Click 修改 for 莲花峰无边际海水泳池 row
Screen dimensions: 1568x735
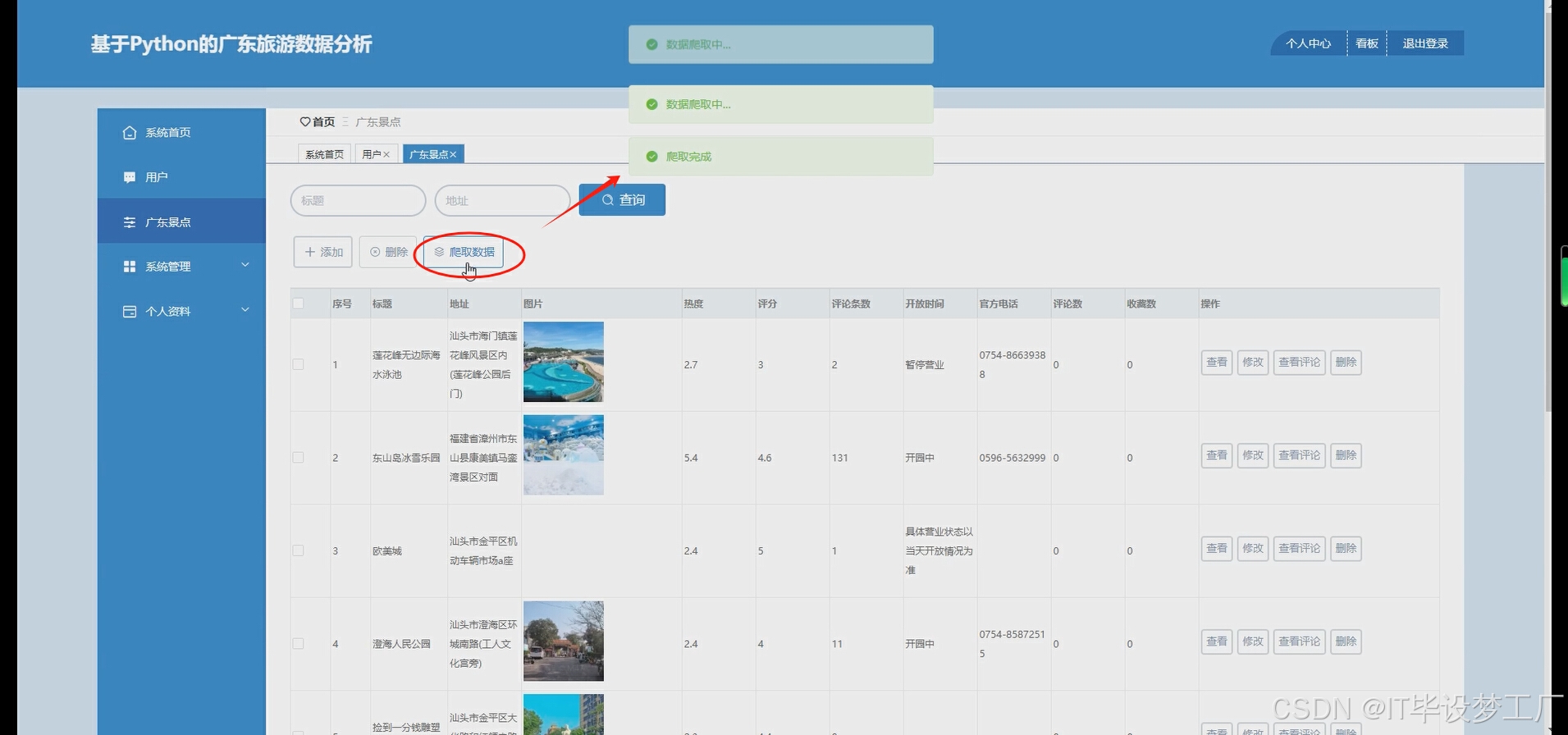(x=1253, y=363)
